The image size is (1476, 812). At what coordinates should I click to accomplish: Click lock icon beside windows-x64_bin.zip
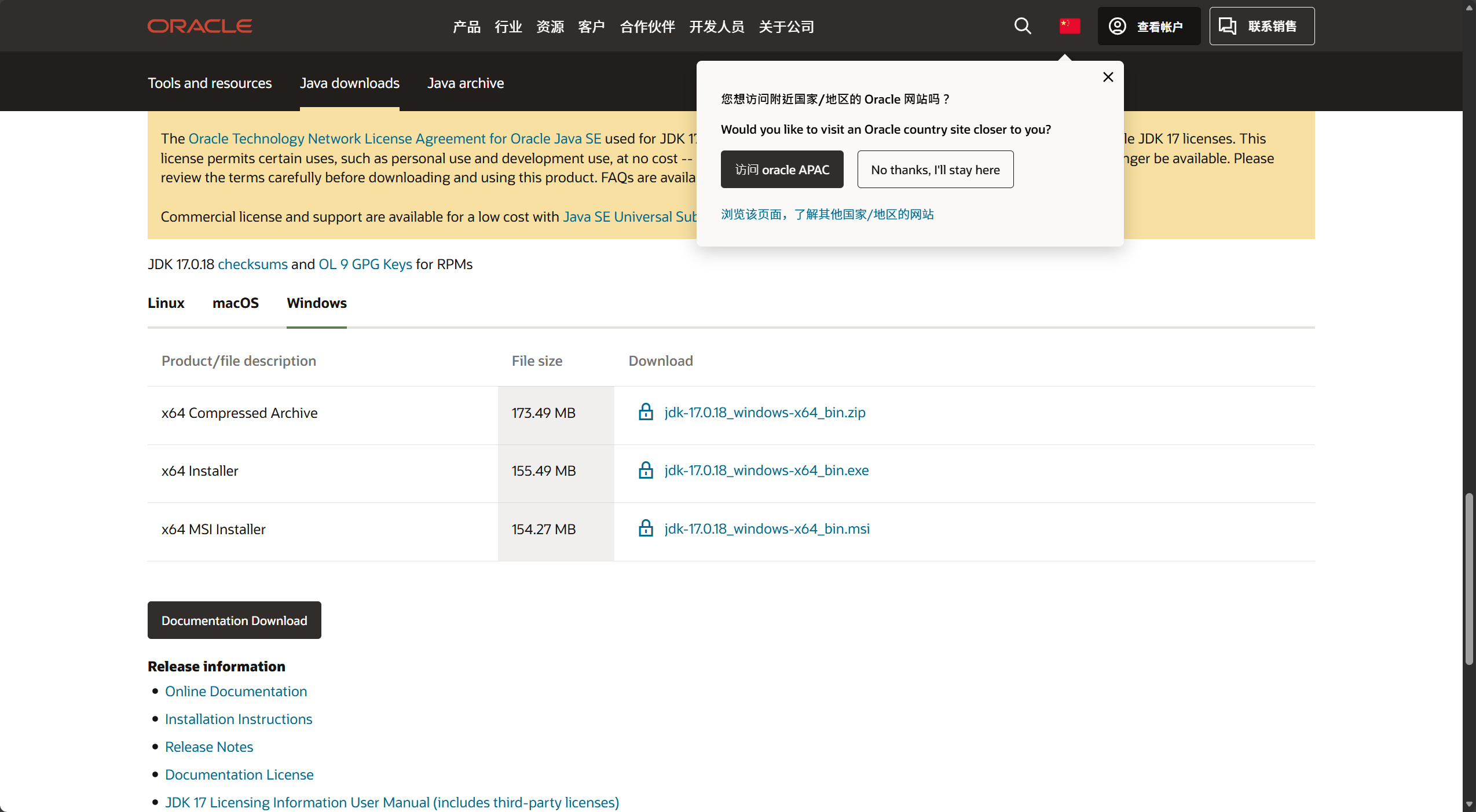(646, 412)
